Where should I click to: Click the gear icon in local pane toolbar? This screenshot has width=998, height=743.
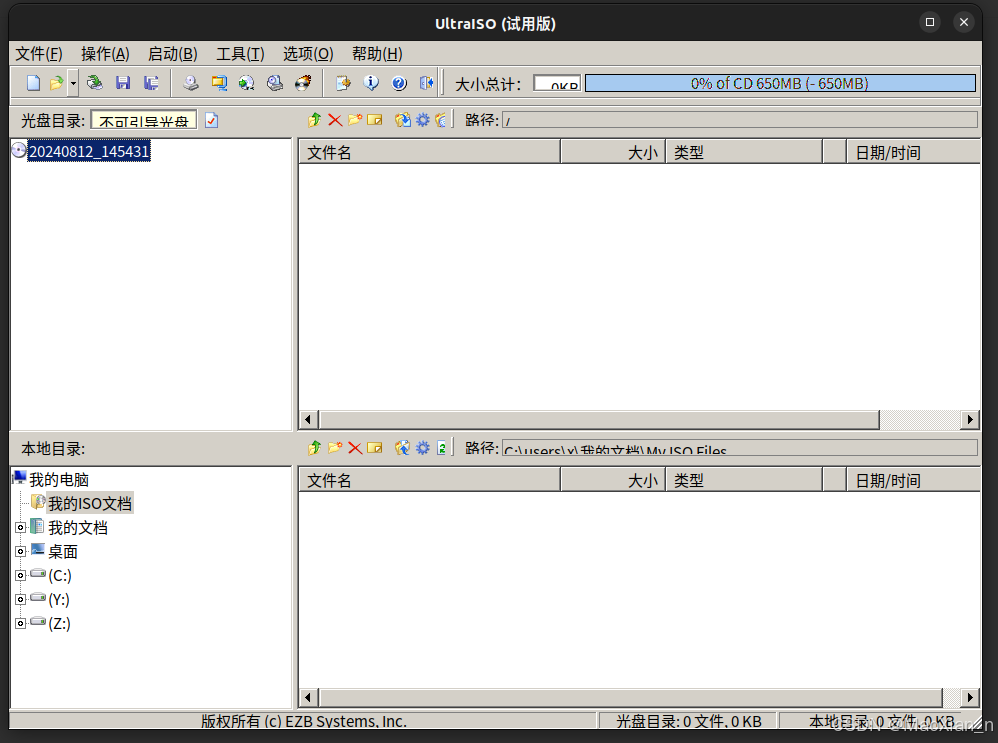click(x=423, y=448)
